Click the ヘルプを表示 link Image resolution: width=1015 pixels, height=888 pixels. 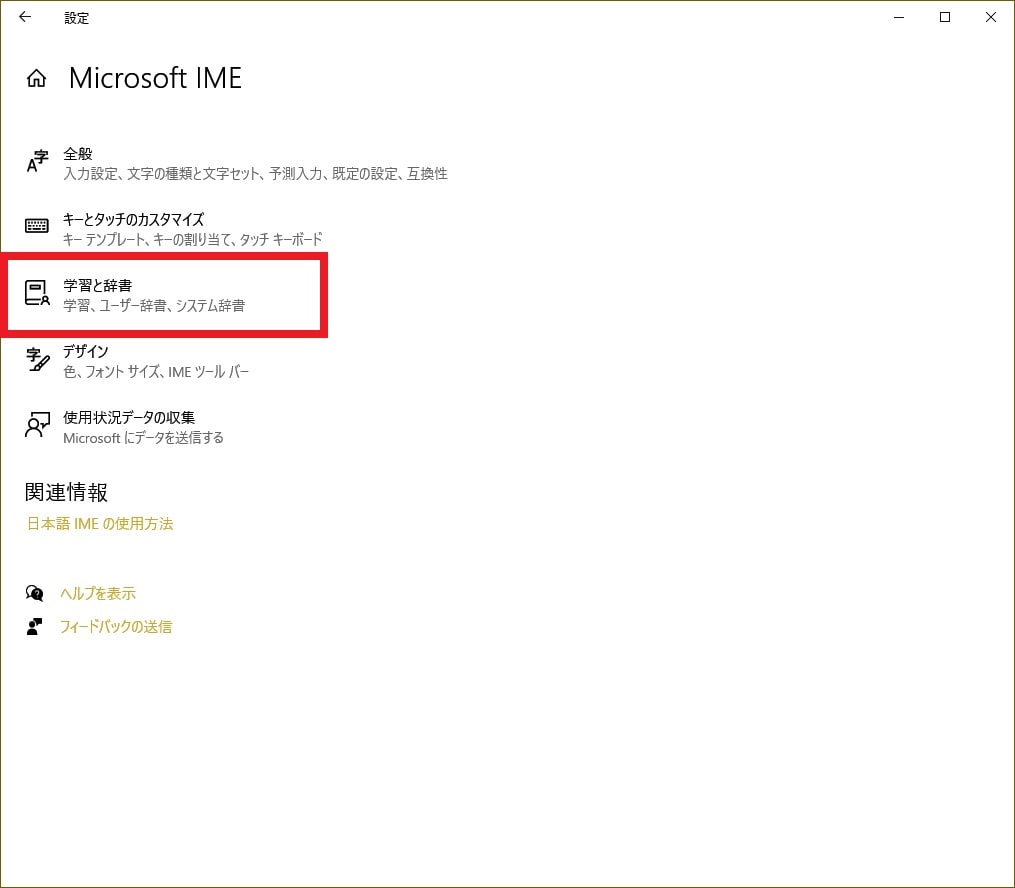(98, 593)
